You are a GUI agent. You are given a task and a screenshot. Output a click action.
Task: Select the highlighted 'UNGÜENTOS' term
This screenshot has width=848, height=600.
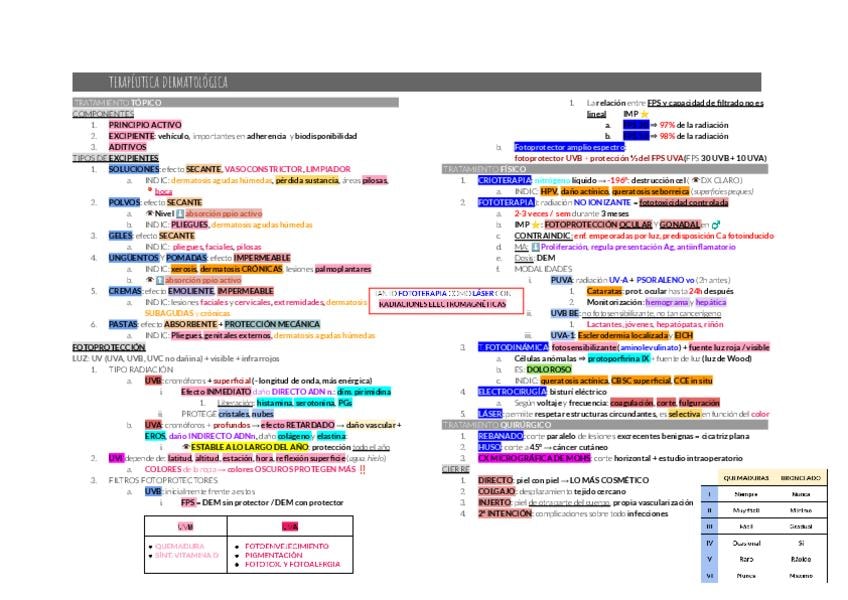pyautogui.click(x=134, y=258)
